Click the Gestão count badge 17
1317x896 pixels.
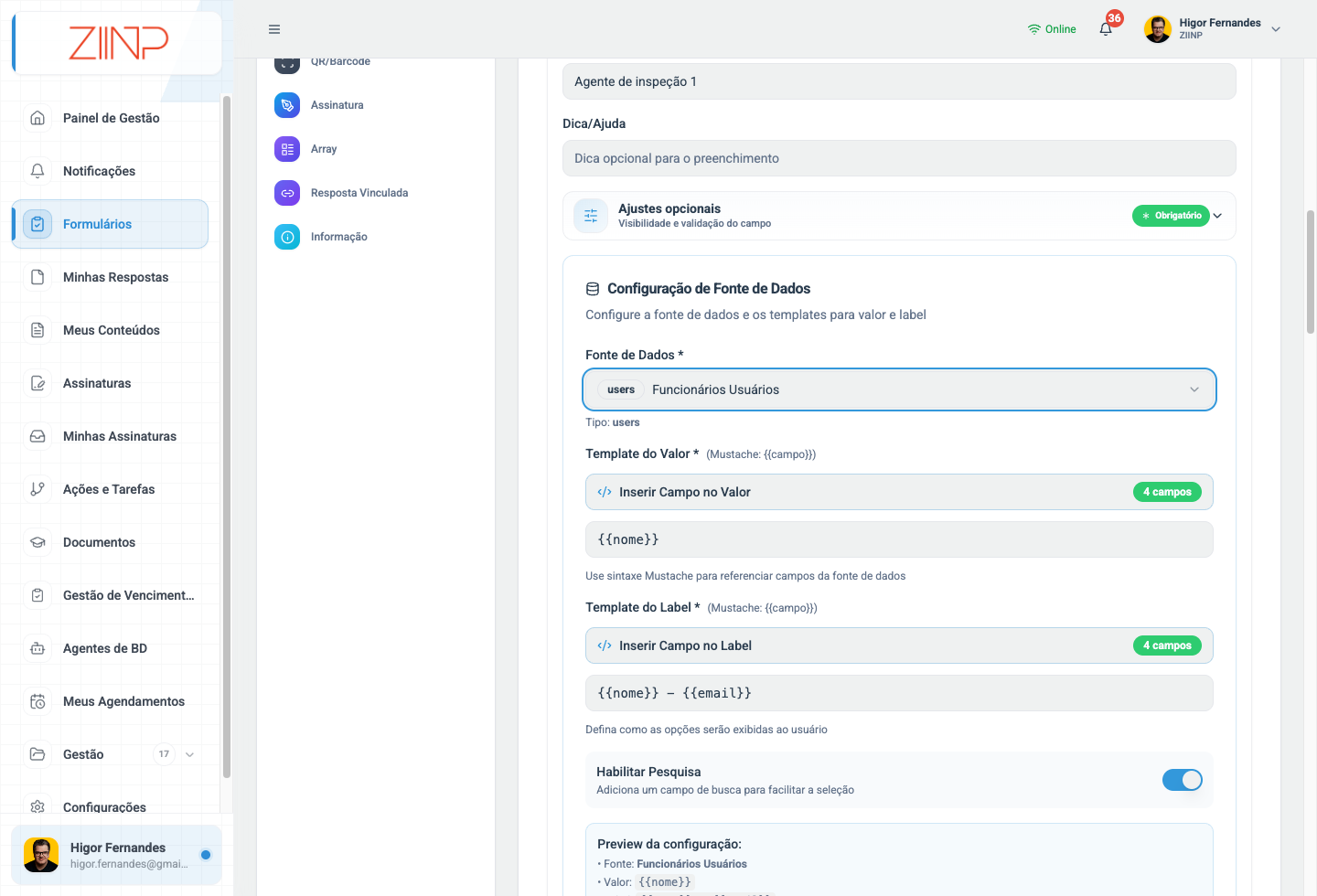coord(164,754)
